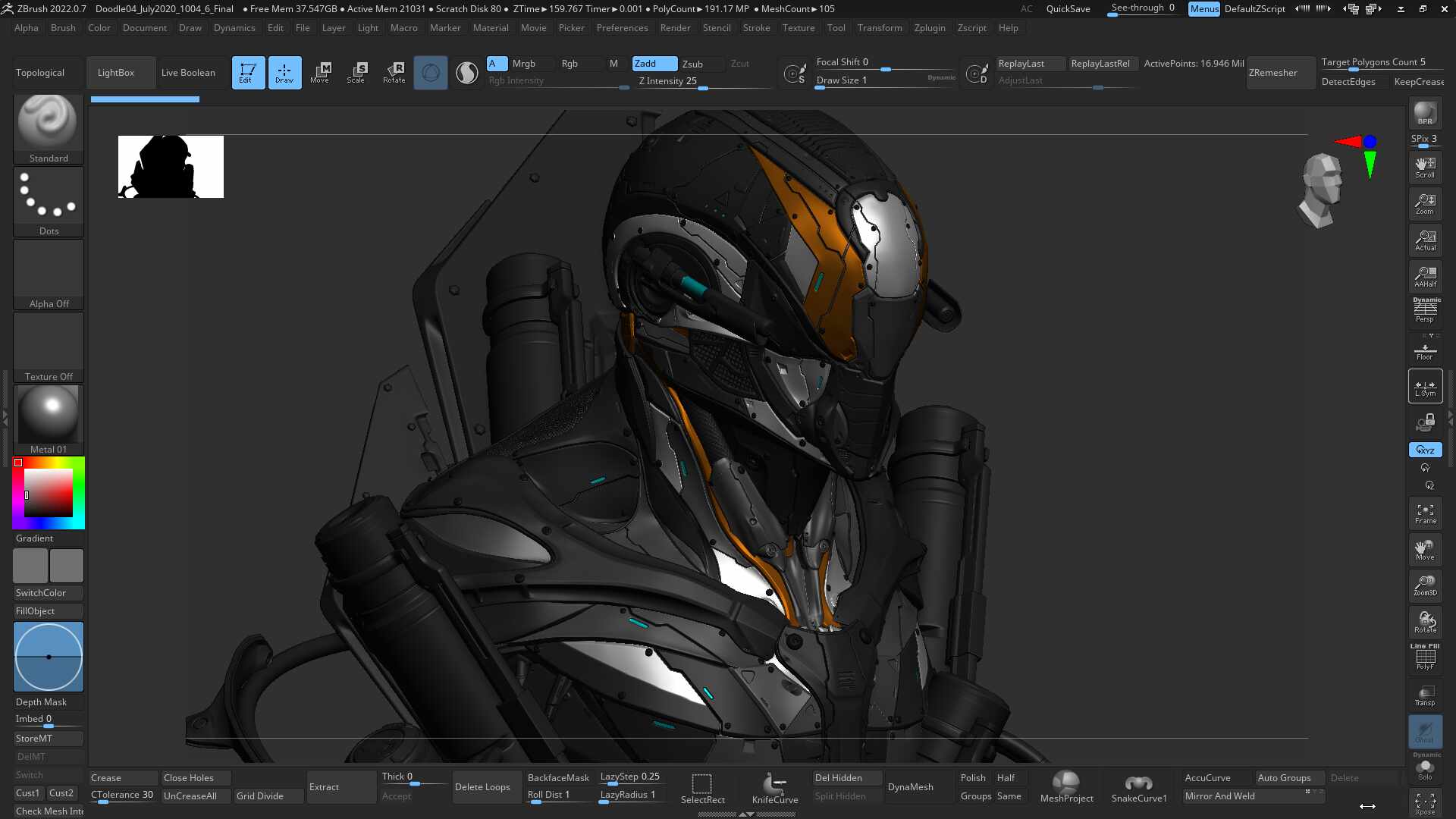This screenshot has height=819, width=1456.
Task: Enable Live Boolean mode
Action: click(188, 73)
